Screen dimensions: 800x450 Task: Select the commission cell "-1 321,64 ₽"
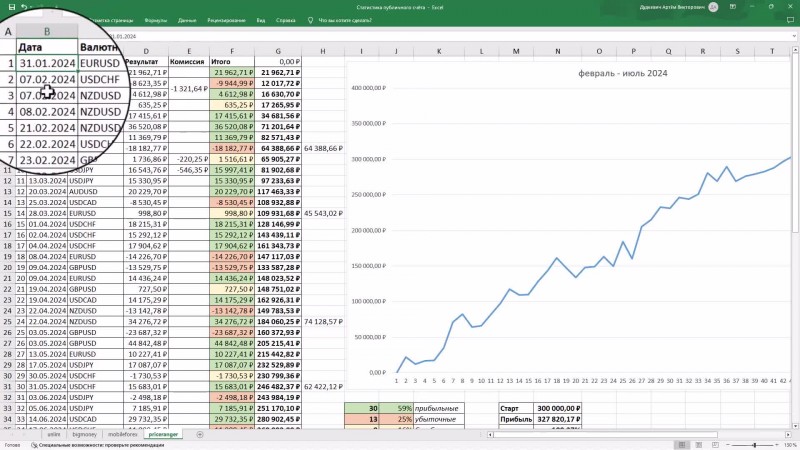(189, 89)
